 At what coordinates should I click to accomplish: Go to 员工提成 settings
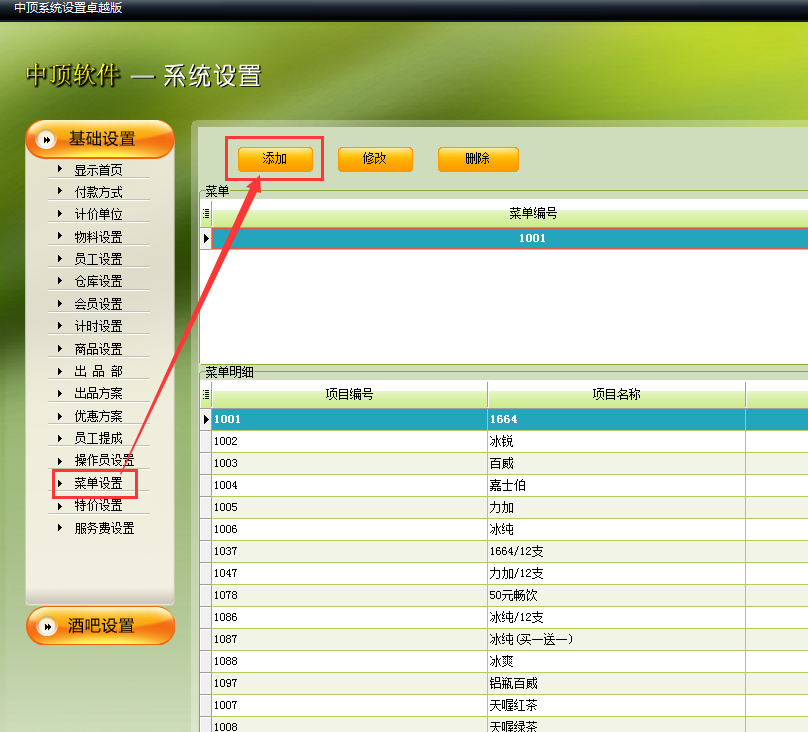[x=98, y=438]
